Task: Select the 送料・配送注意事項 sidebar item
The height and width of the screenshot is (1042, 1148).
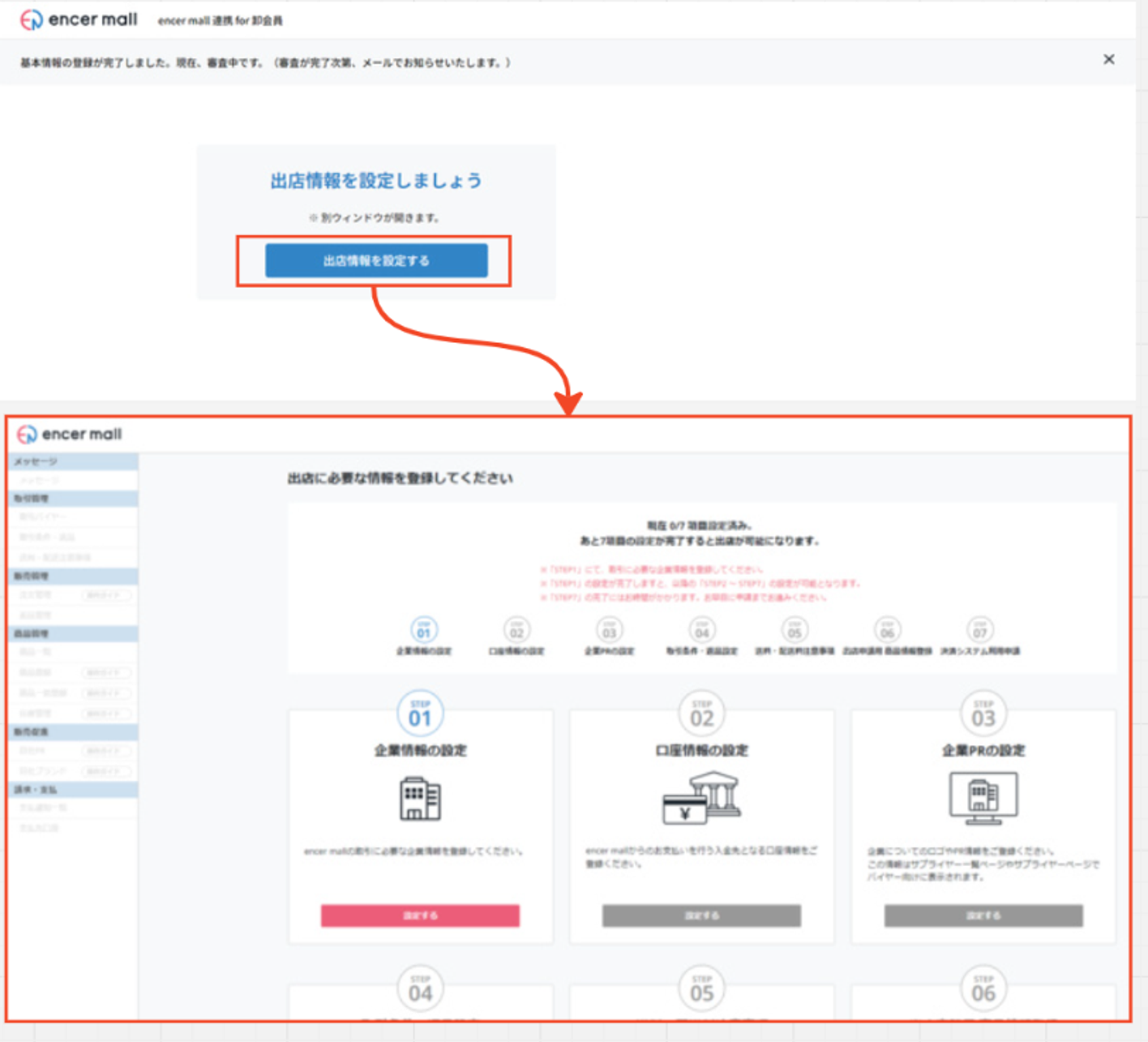Action: 55,557
